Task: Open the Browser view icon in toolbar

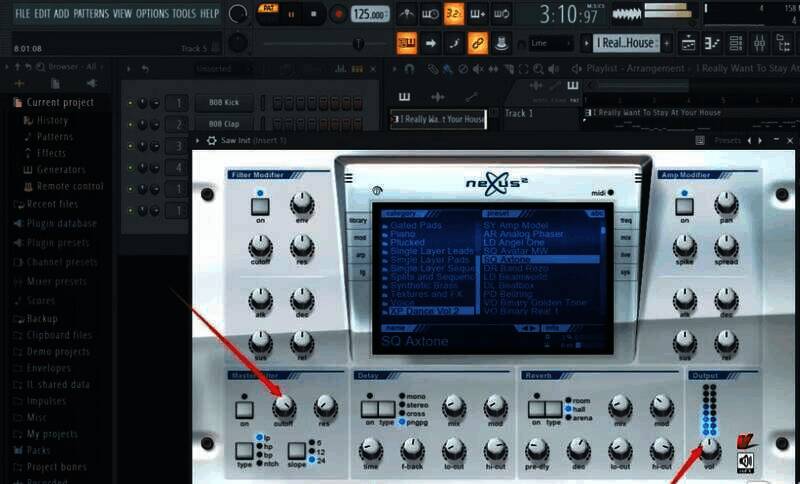Action: 783,43
